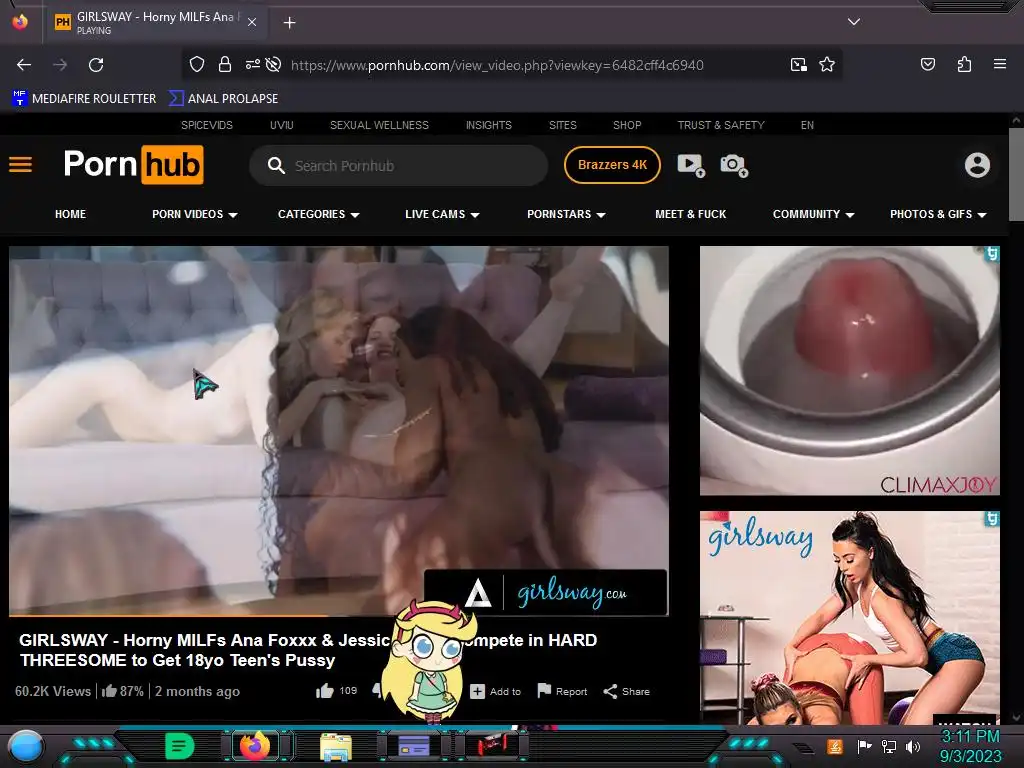Visit the SHOP link
This screenshot has height=768, width=1024.
pyautogui.click(x=627, y=125)
